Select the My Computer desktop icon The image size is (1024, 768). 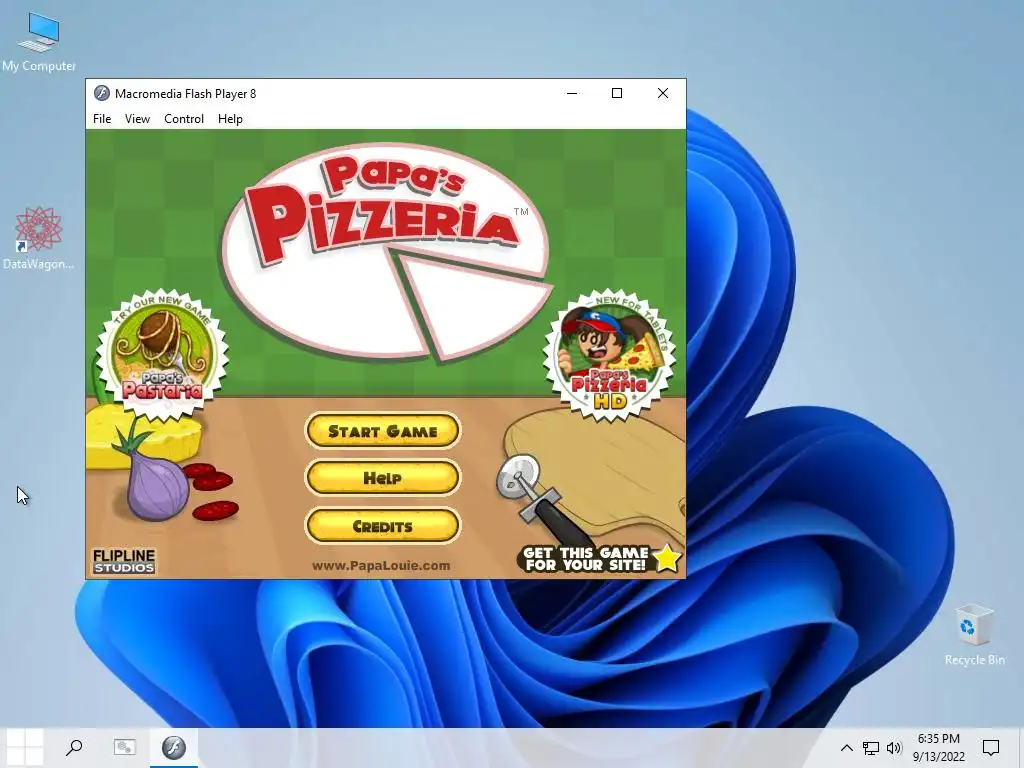[x=39, y=42]
